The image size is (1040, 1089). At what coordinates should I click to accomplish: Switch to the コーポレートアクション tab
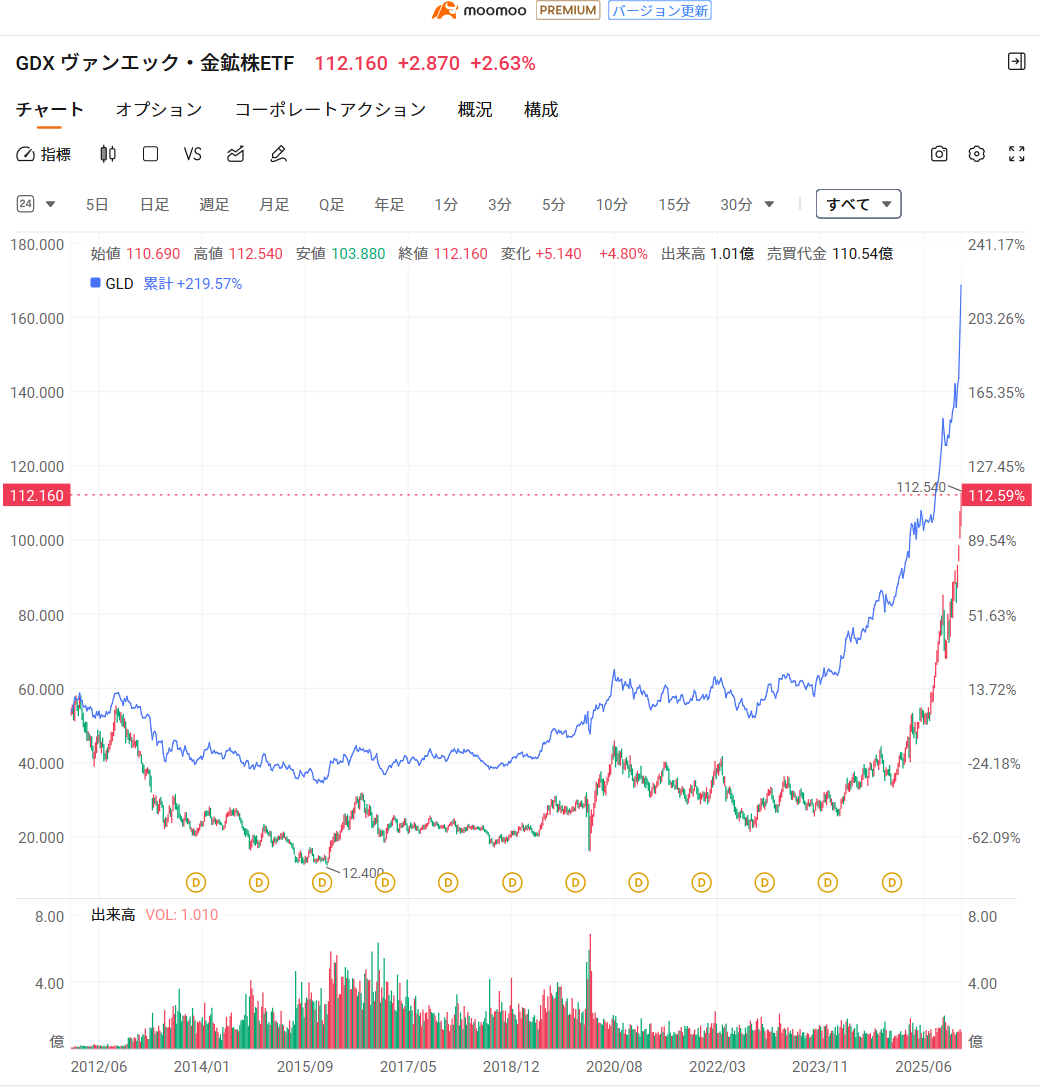[x=330, y=110]
